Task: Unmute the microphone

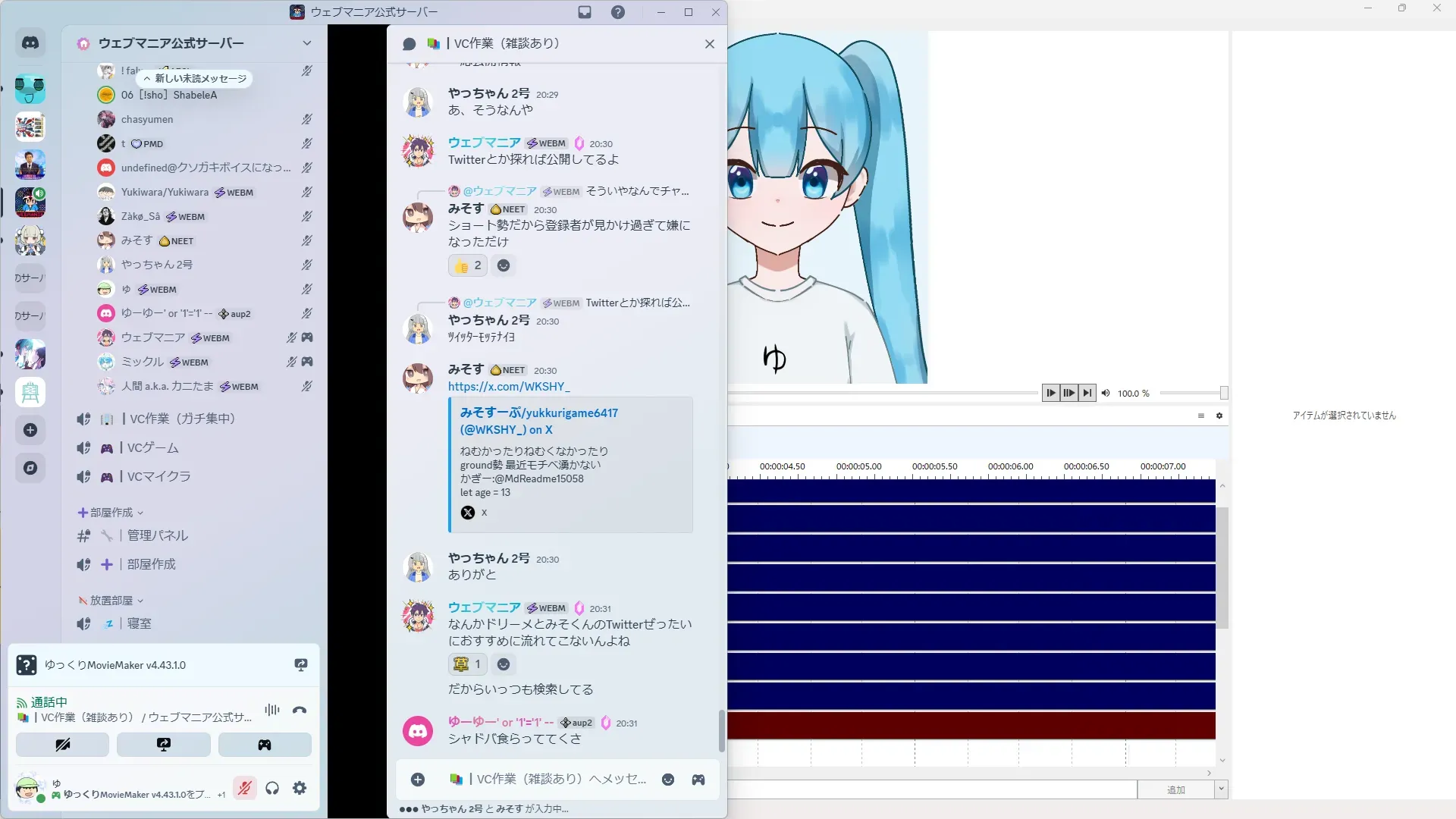Action: coord(244,788)
